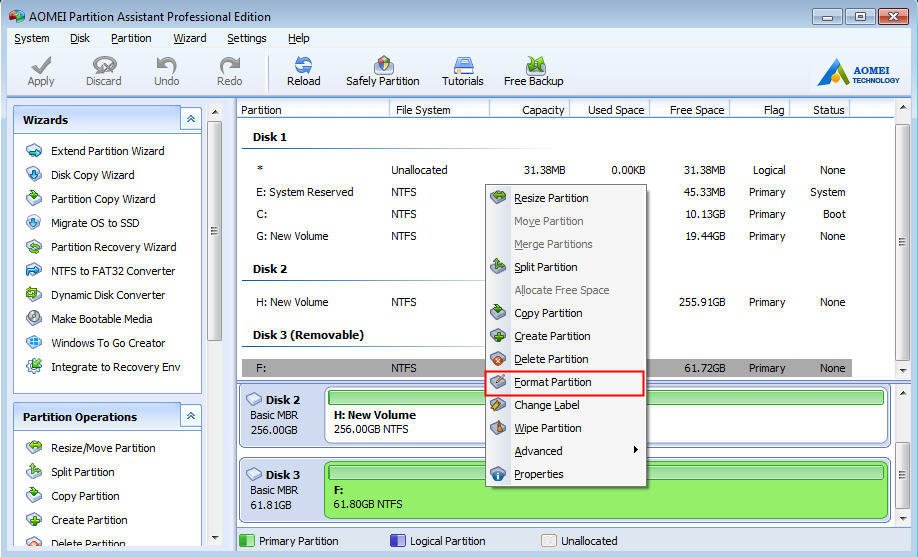918x557 pixels.
Task: Select the C: partition row
Action: coord(547,214)
